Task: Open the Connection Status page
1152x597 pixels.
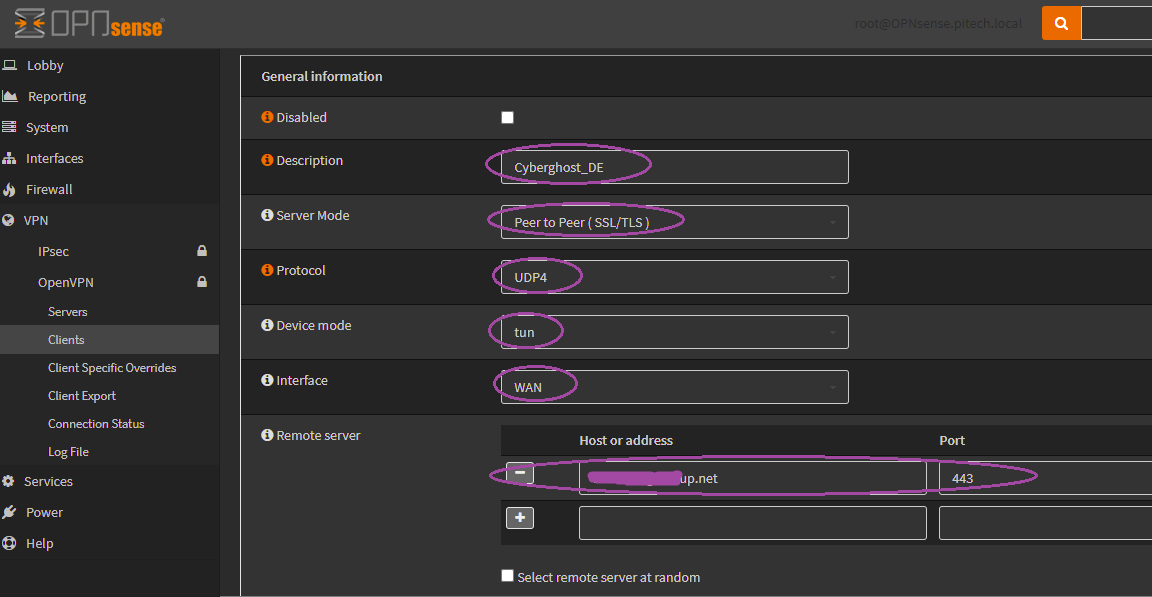Action: 96,424
